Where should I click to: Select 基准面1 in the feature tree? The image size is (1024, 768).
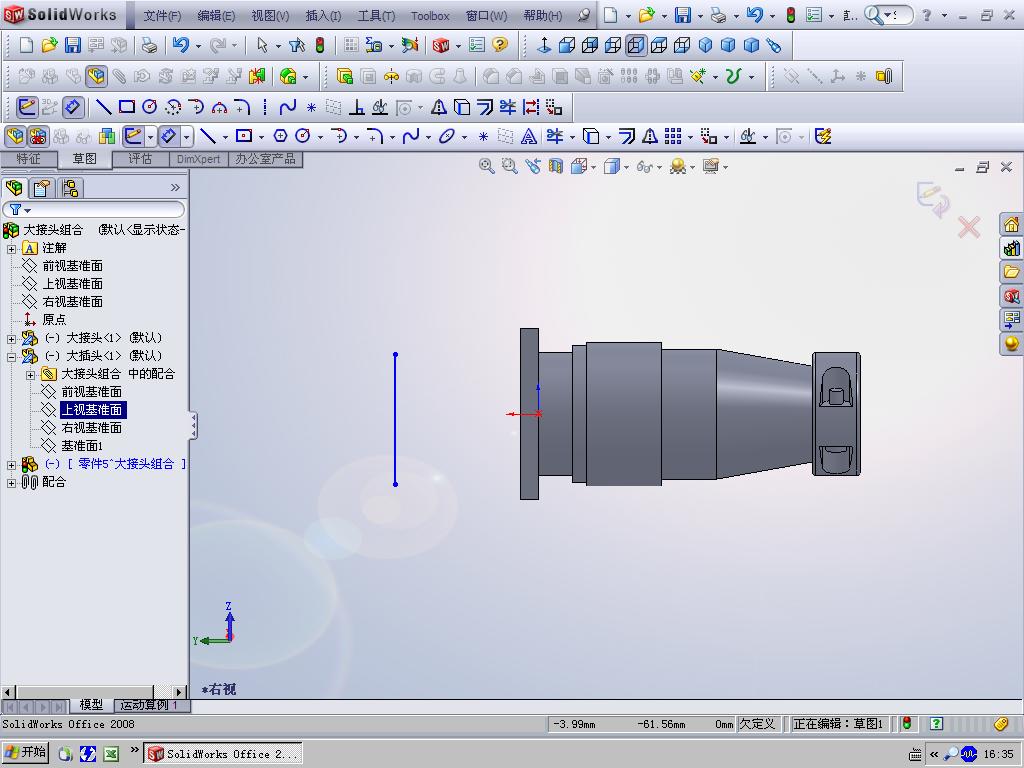[x=82, y=446]
